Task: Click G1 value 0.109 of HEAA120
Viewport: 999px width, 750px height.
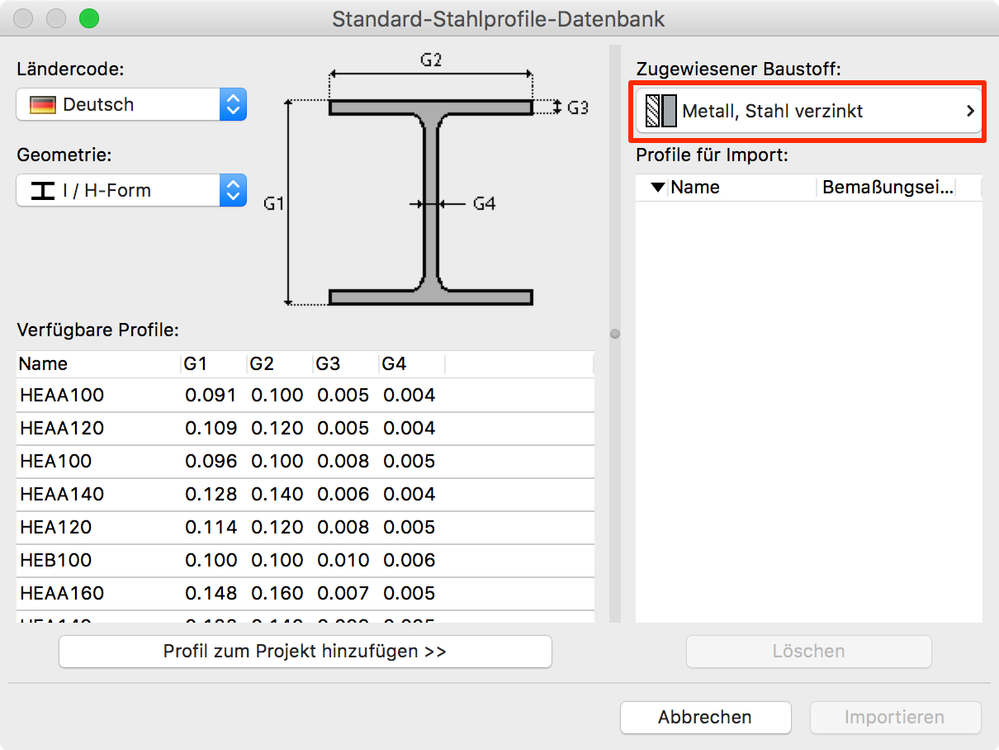Action: point(210,428)
